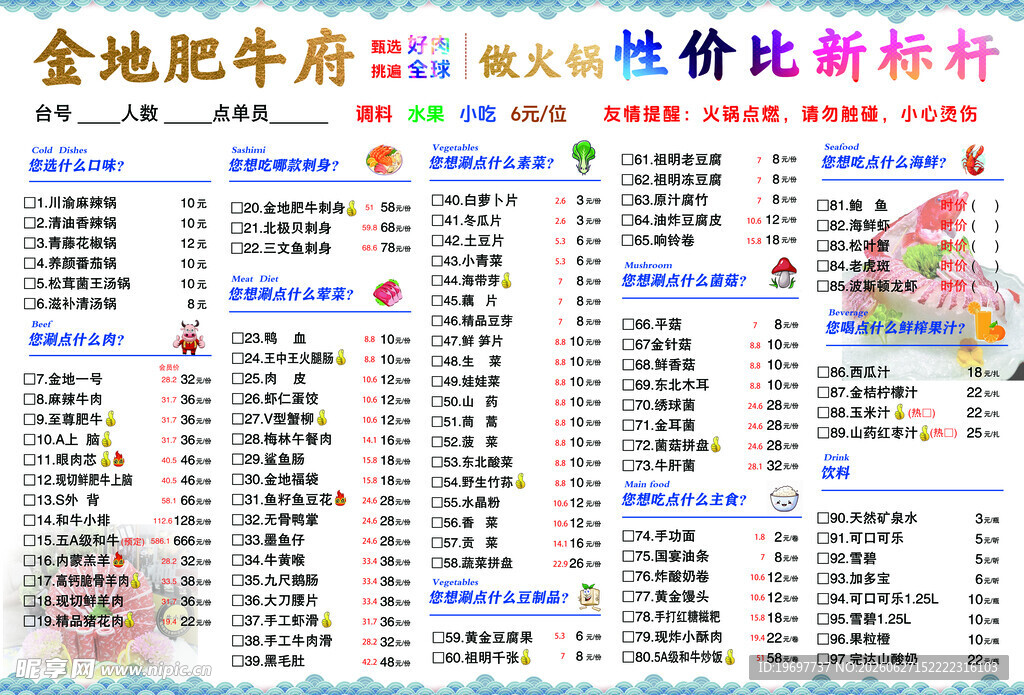1024x695 pixels.
Task: Click the flame icon after 16.内蒙羔羊
Action: pyautogui.click(x=118, y=560)
